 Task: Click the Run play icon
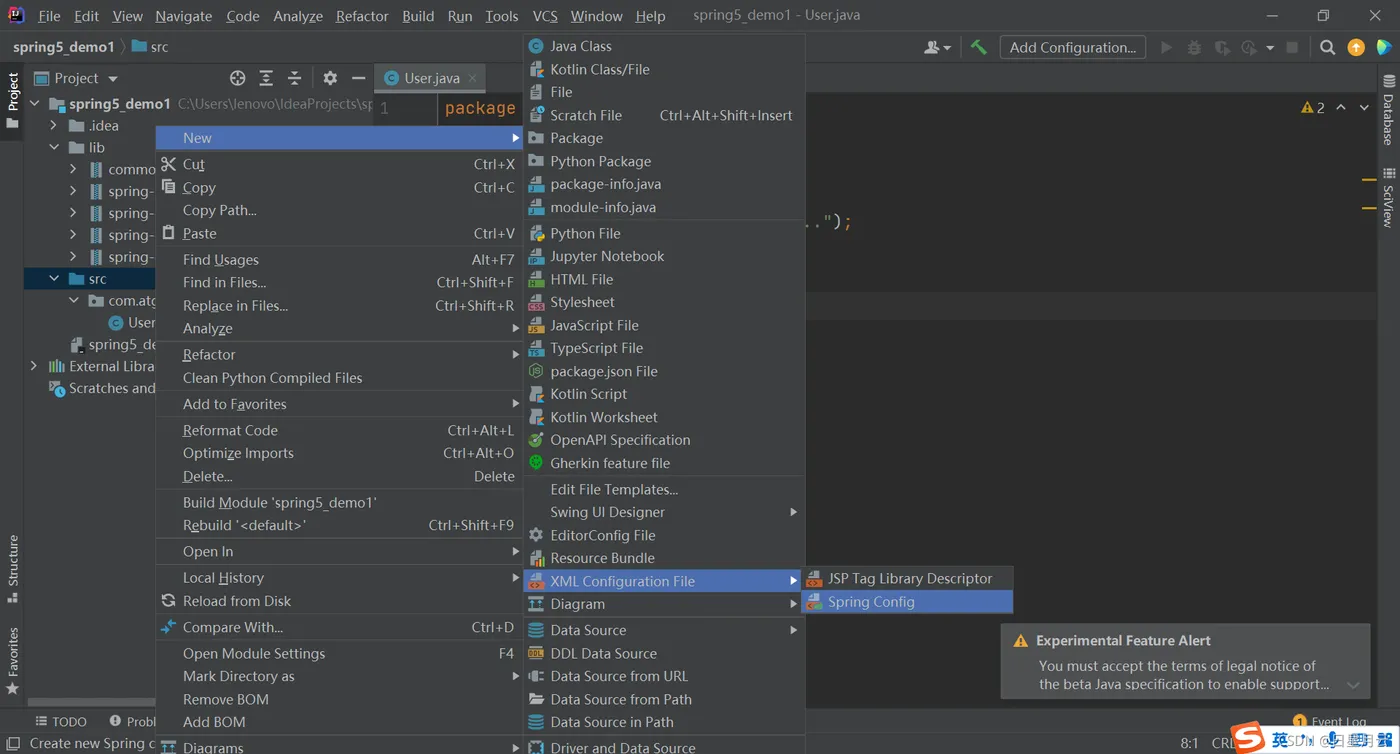[x=1166, y=47]
